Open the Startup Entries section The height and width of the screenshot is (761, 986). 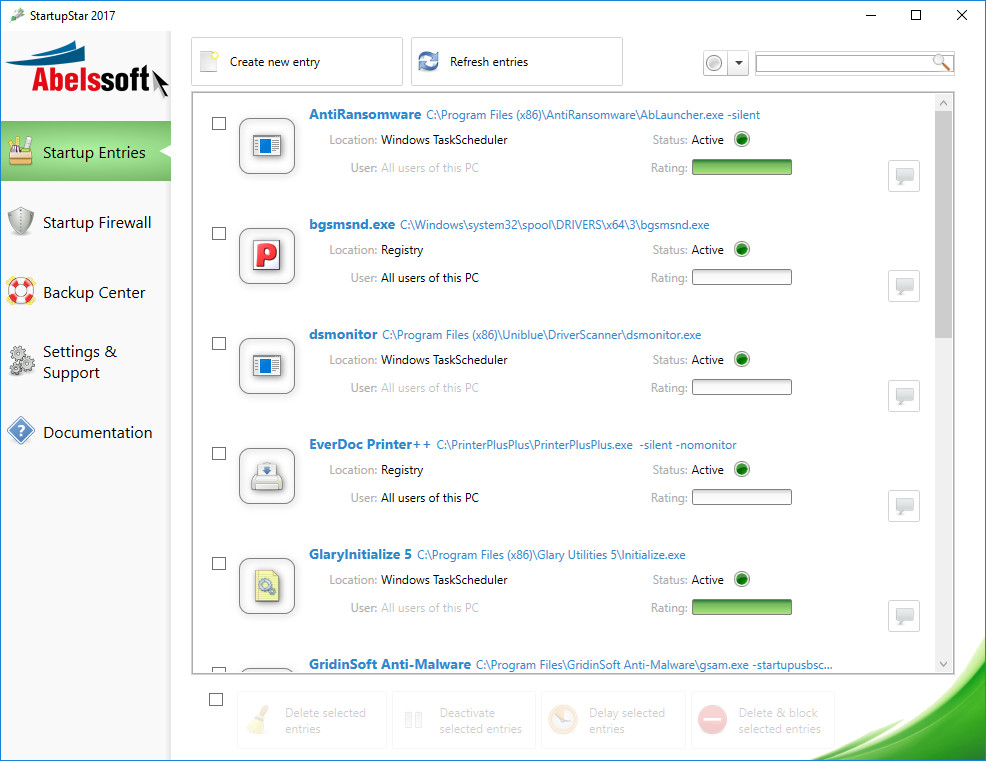pyautogui.click(x=86, y=152)
